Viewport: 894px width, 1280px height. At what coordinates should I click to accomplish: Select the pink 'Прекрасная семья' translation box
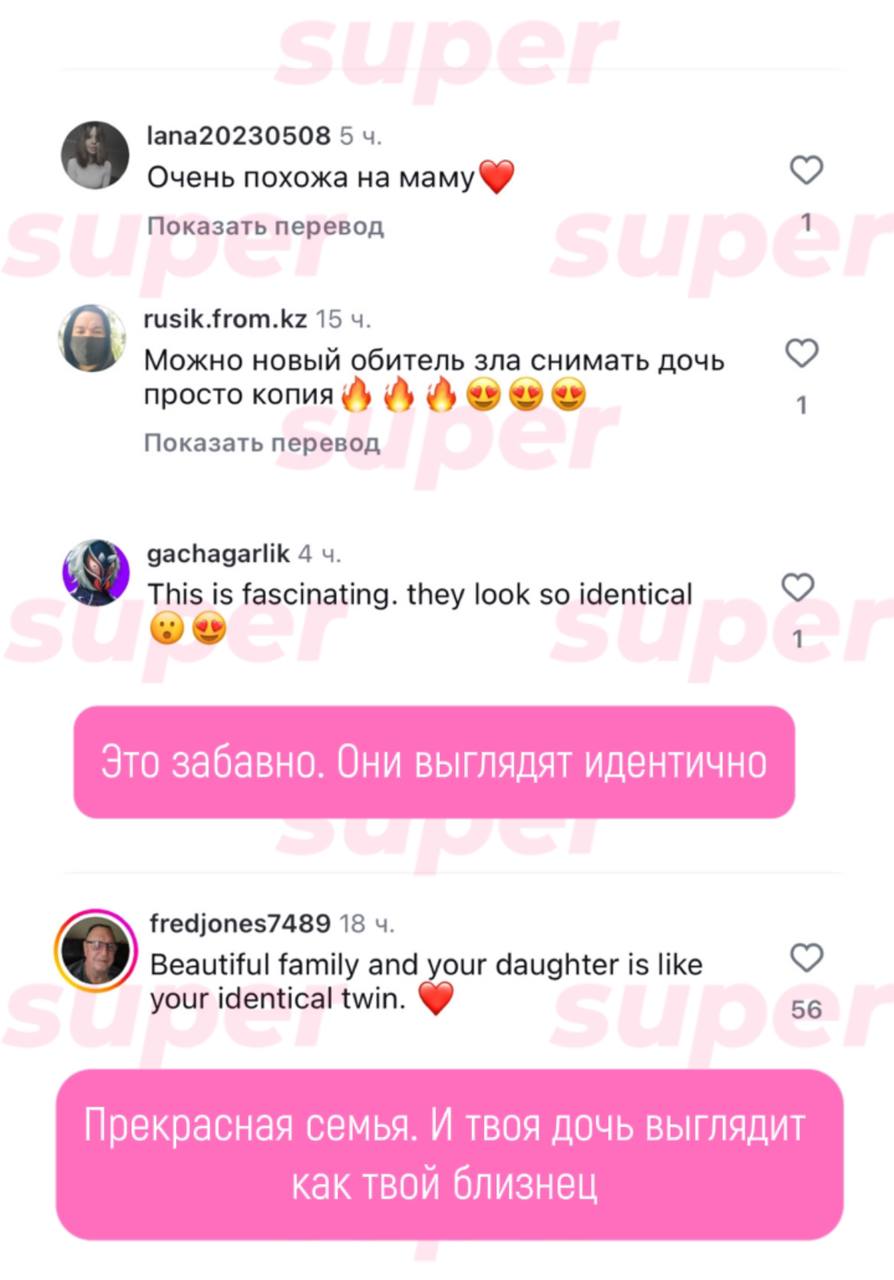coord(449,1155)
